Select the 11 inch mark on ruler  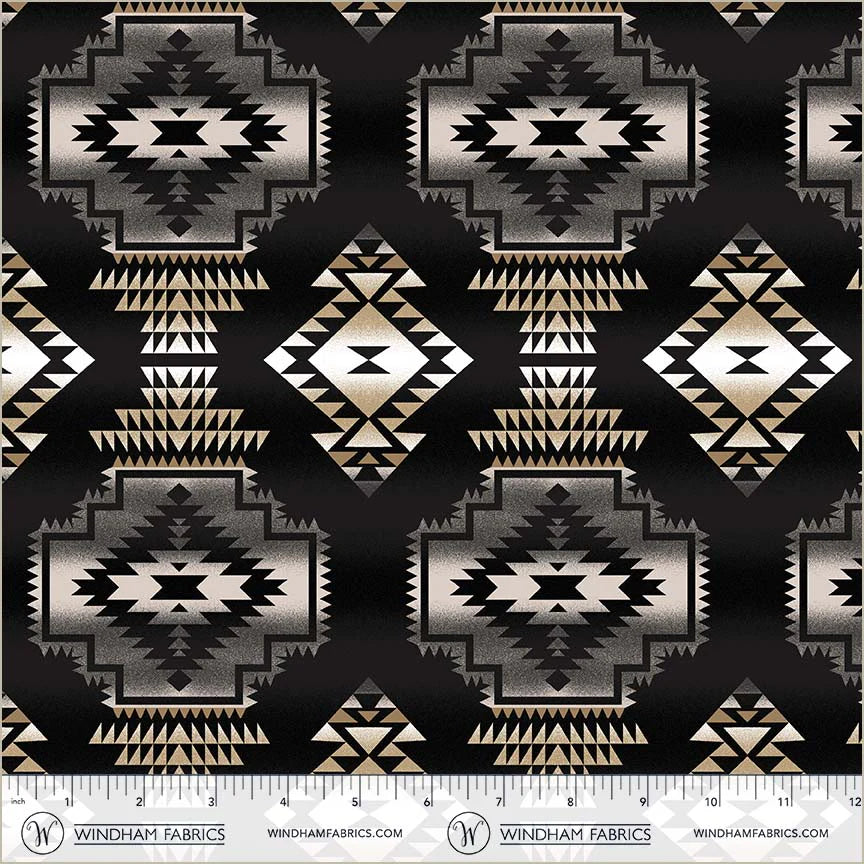[785, 801]
